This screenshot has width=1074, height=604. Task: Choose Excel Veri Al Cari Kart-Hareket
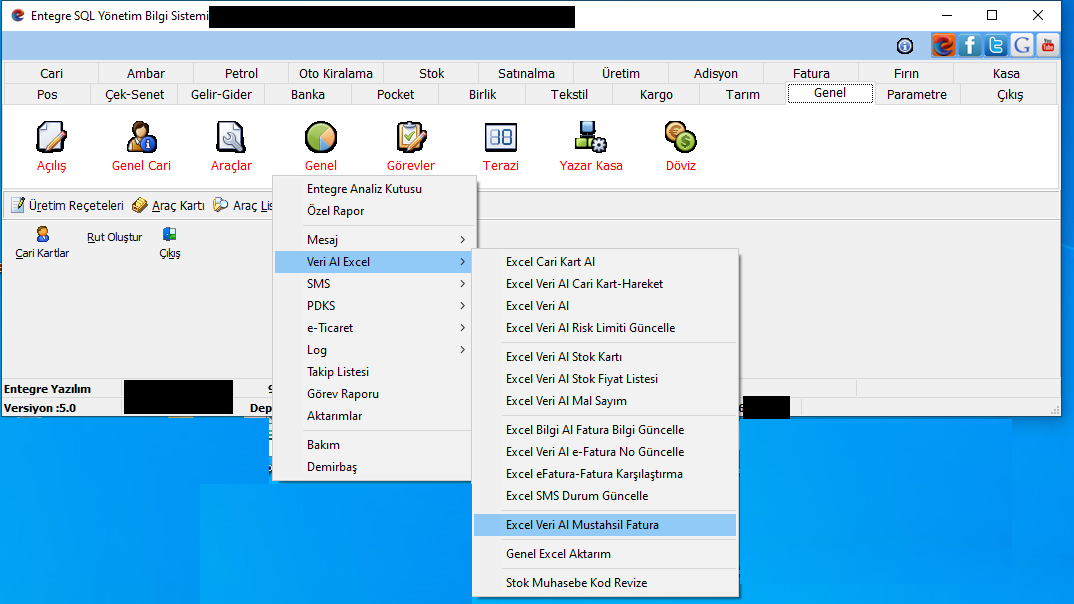click(x=605, y=284)
